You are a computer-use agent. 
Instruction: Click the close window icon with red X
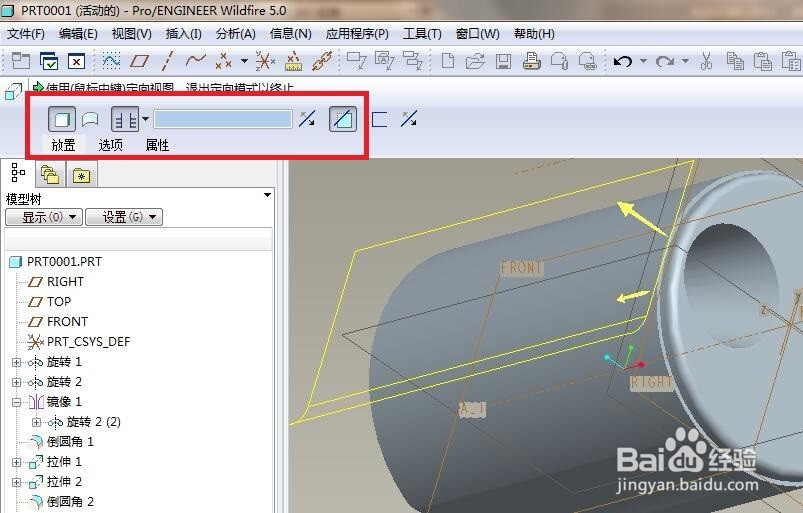[x=76, y=61]
